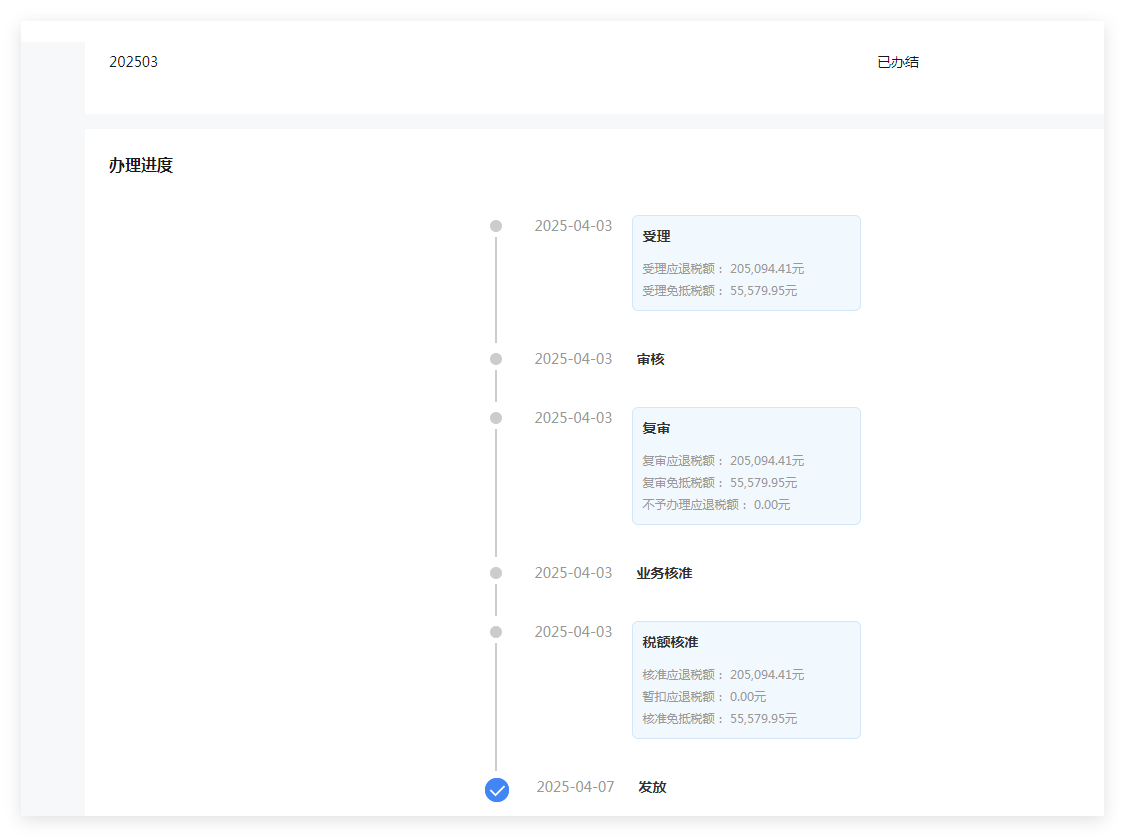Select the grey timeline dot for 受理

pyautogui.click(x=496, y=226)
